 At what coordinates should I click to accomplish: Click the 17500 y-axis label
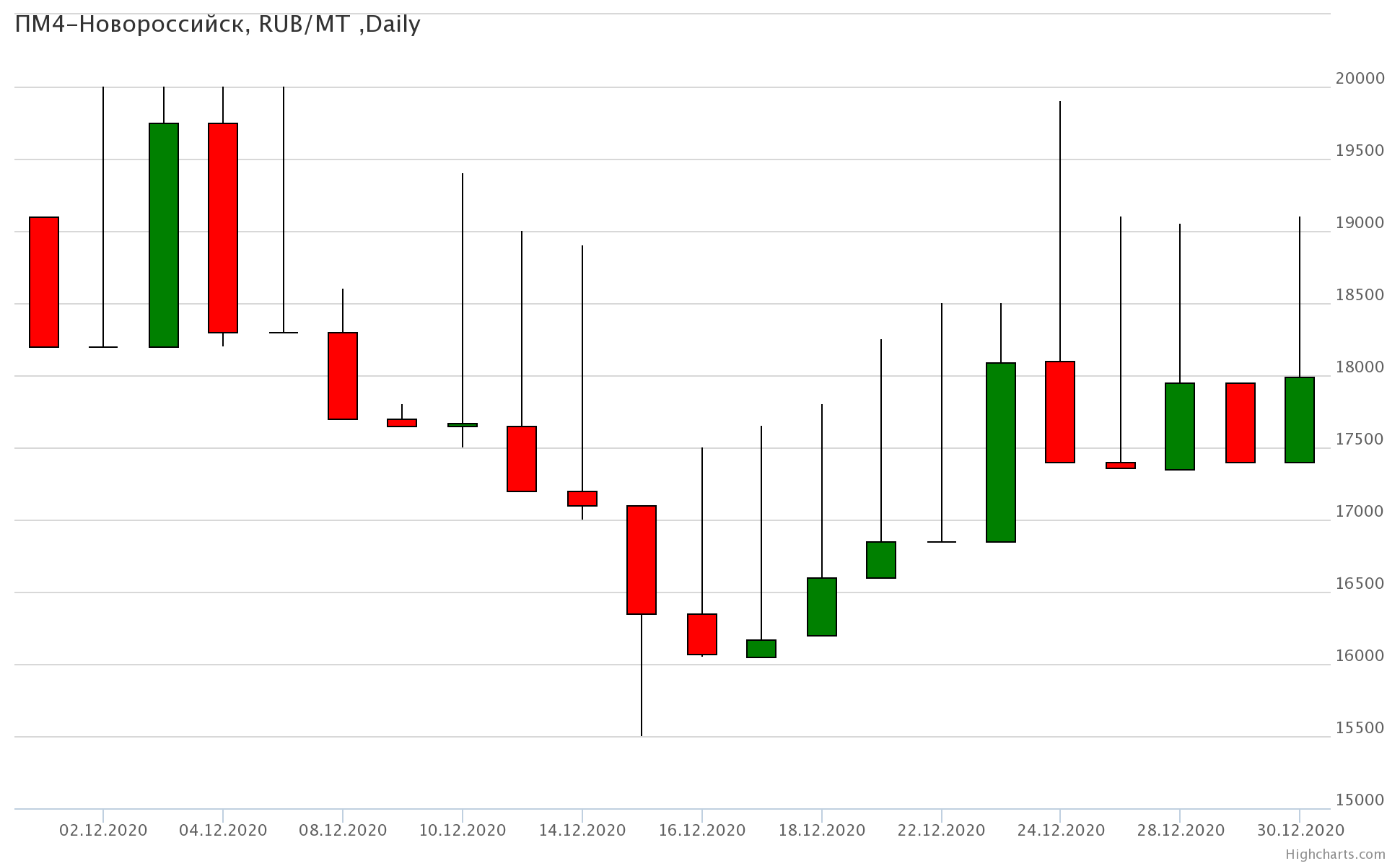point(1360,439)
